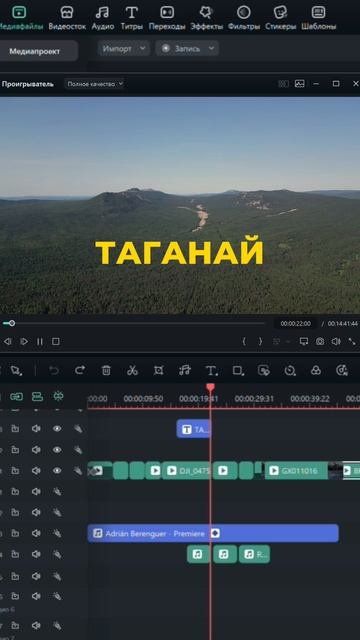Image resolution: width=360 pixels, height=640 pixels.
Task: Mute the DJI_0475 video track speaker
Action: click(x=36, y=471)
